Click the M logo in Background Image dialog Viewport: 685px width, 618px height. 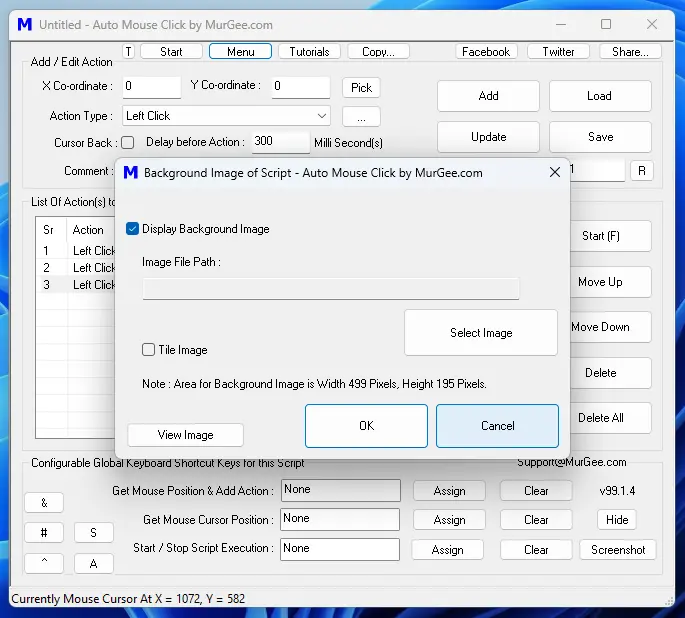point(131,173)
